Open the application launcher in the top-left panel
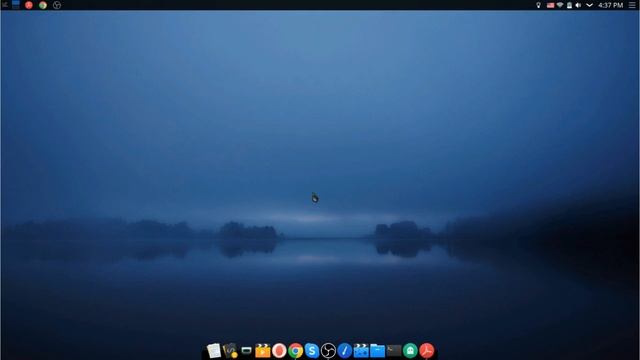The image size is (640, 360). (5, 5)
